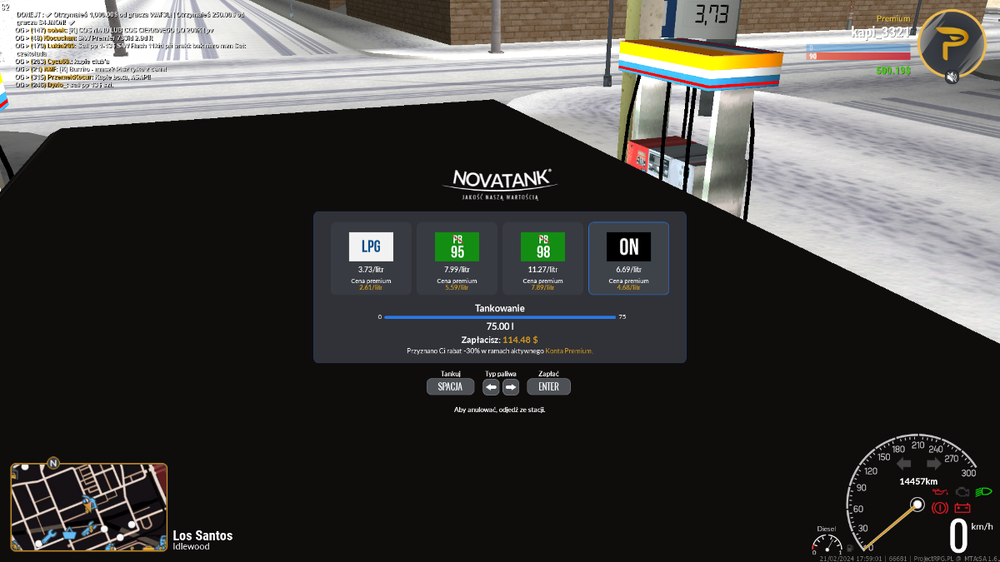Select the LPG fuel type card
1000x562 pixels.
(371, 258)
